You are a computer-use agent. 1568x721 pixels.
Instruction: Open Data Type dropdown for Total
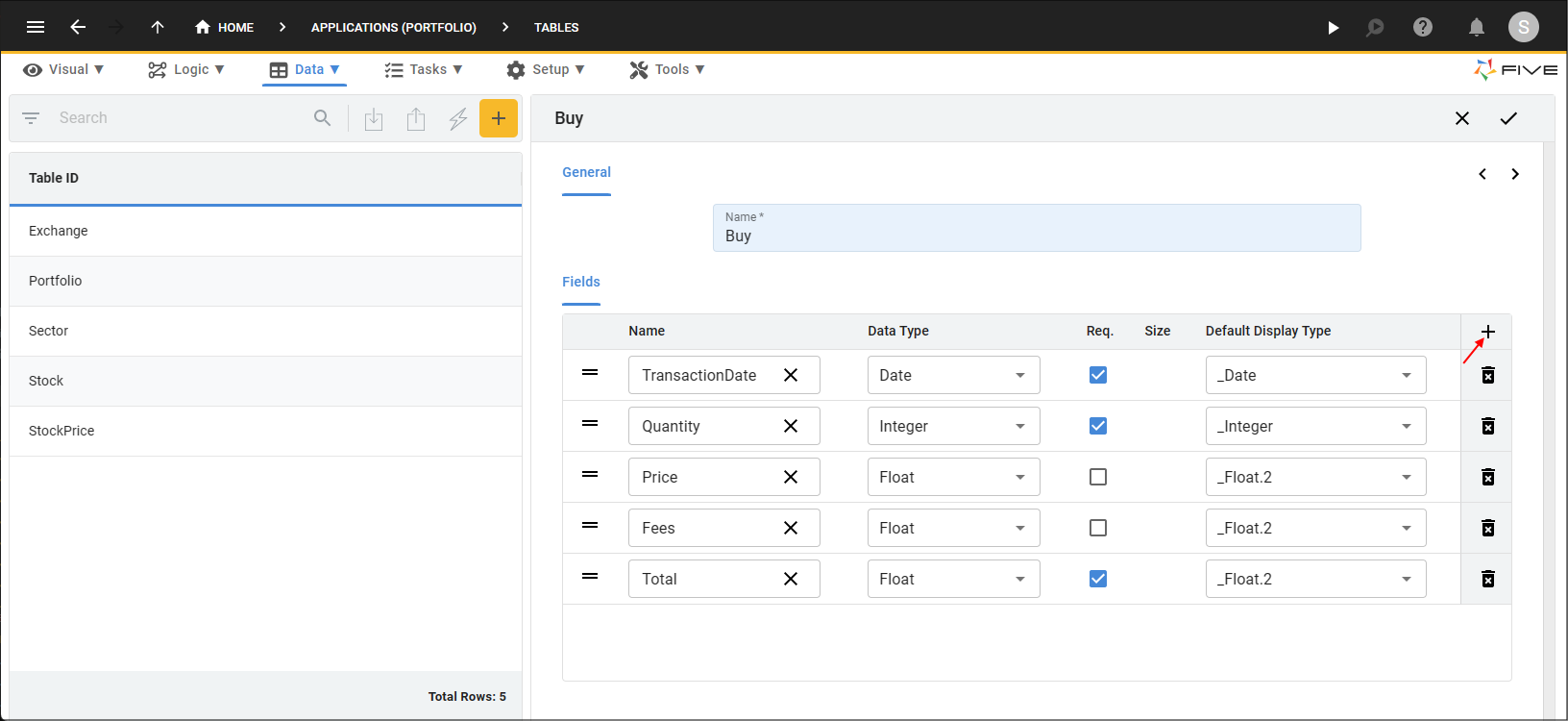tap(954, 579)
